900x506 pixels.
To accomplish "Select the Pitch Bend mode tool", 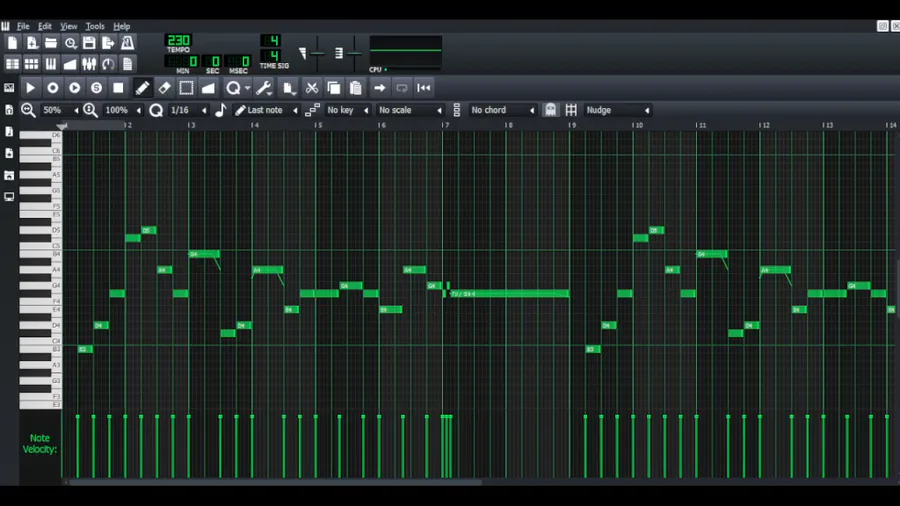I will point(208,88).
